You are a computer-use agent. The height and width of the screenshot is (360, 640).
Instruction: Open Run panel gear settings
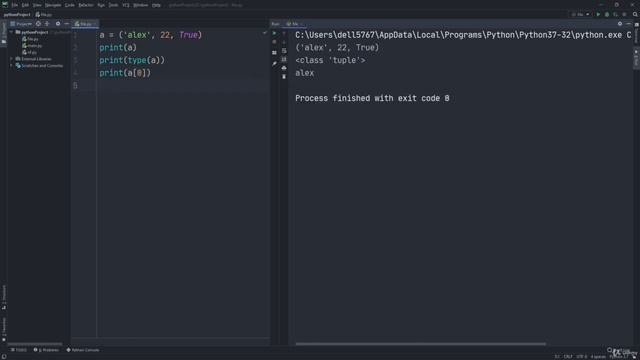pos(620,24)
